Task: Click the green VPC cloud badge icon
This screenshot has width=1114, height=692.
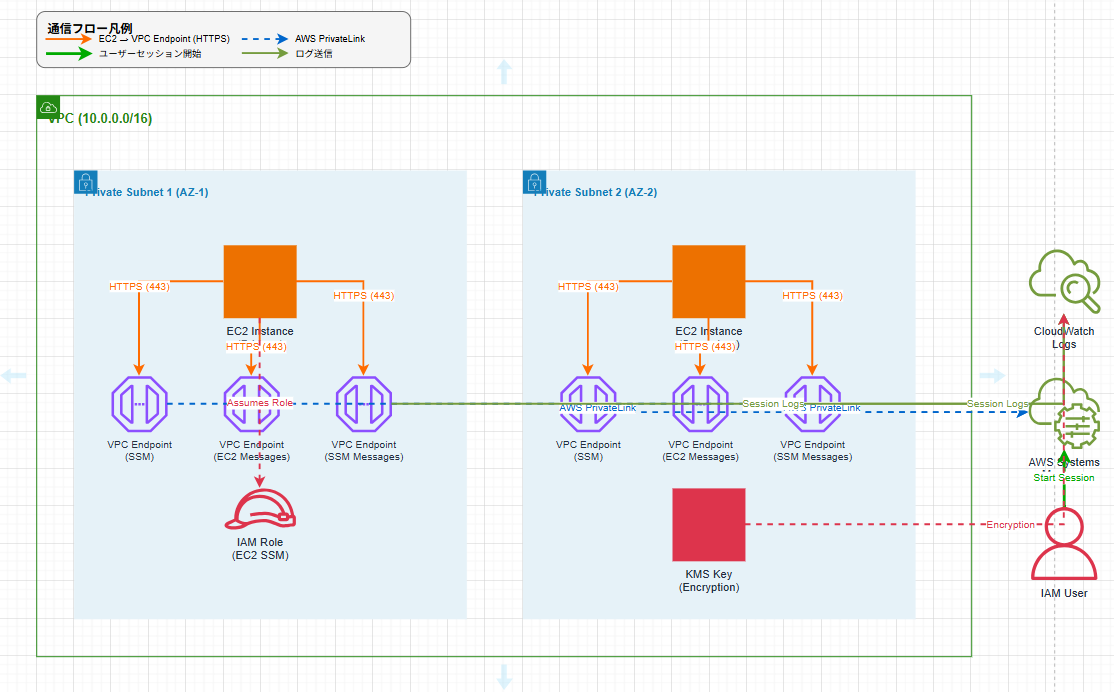Action: (49, 108)
